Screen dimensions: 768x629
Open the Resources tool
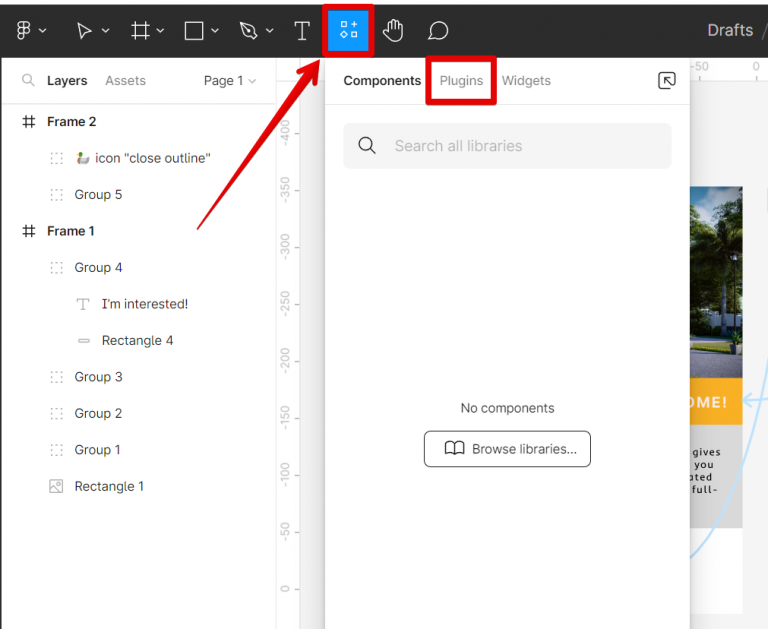click(x=349, y=30)
